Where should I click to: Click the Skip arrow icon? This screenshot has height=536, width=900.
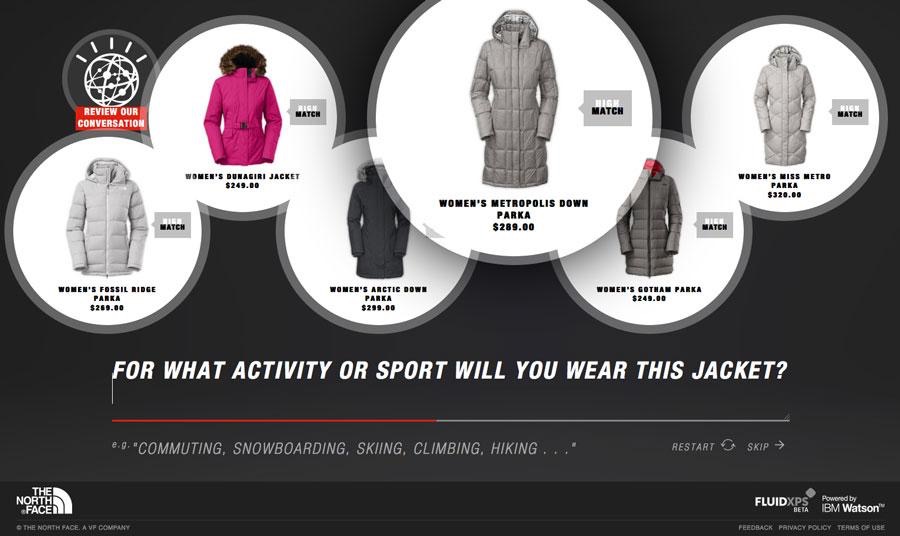point(779,445)
